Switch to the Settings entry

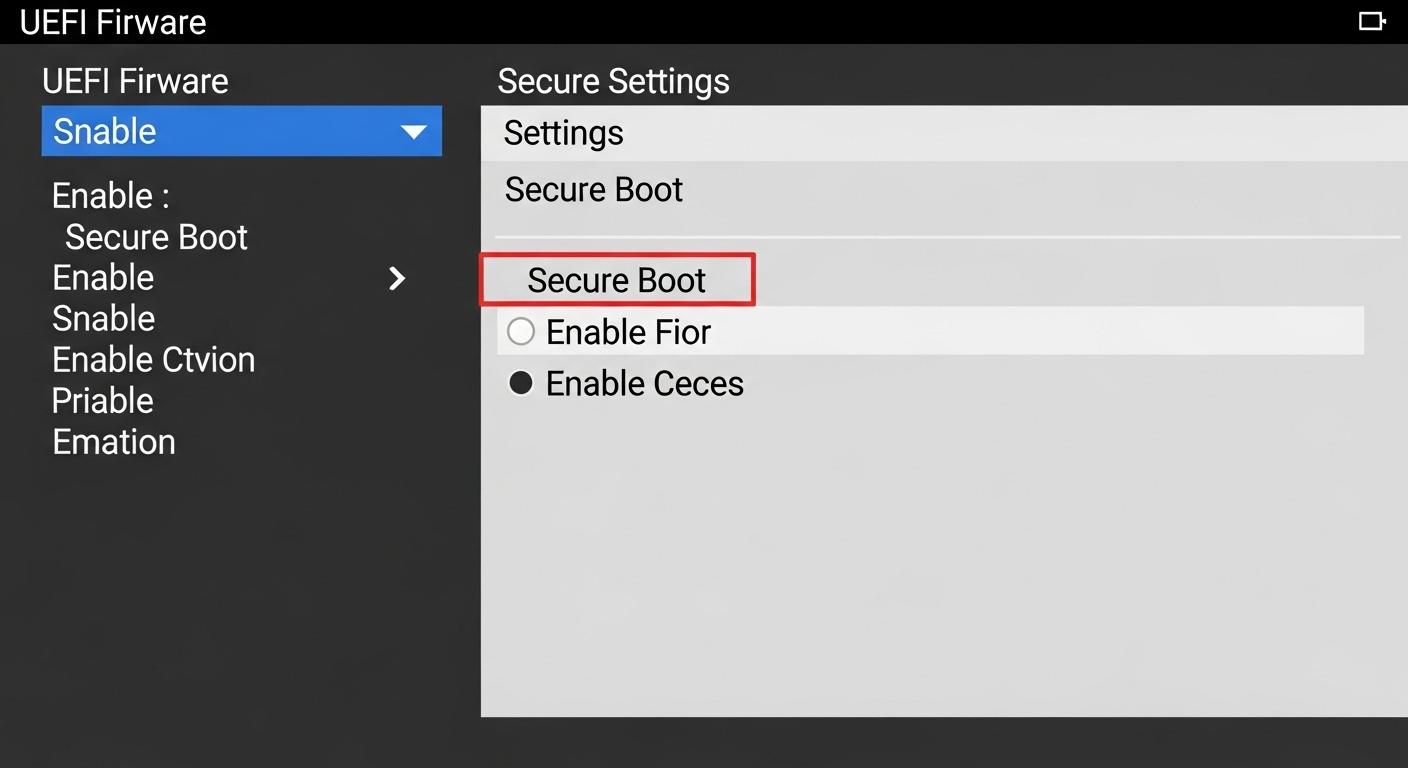pyautogui.click(x=563, y=132)
